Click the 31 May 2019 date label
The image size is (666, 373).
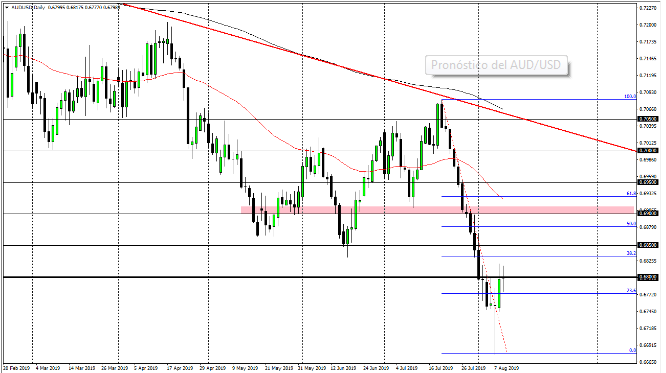tap(312, 368)
